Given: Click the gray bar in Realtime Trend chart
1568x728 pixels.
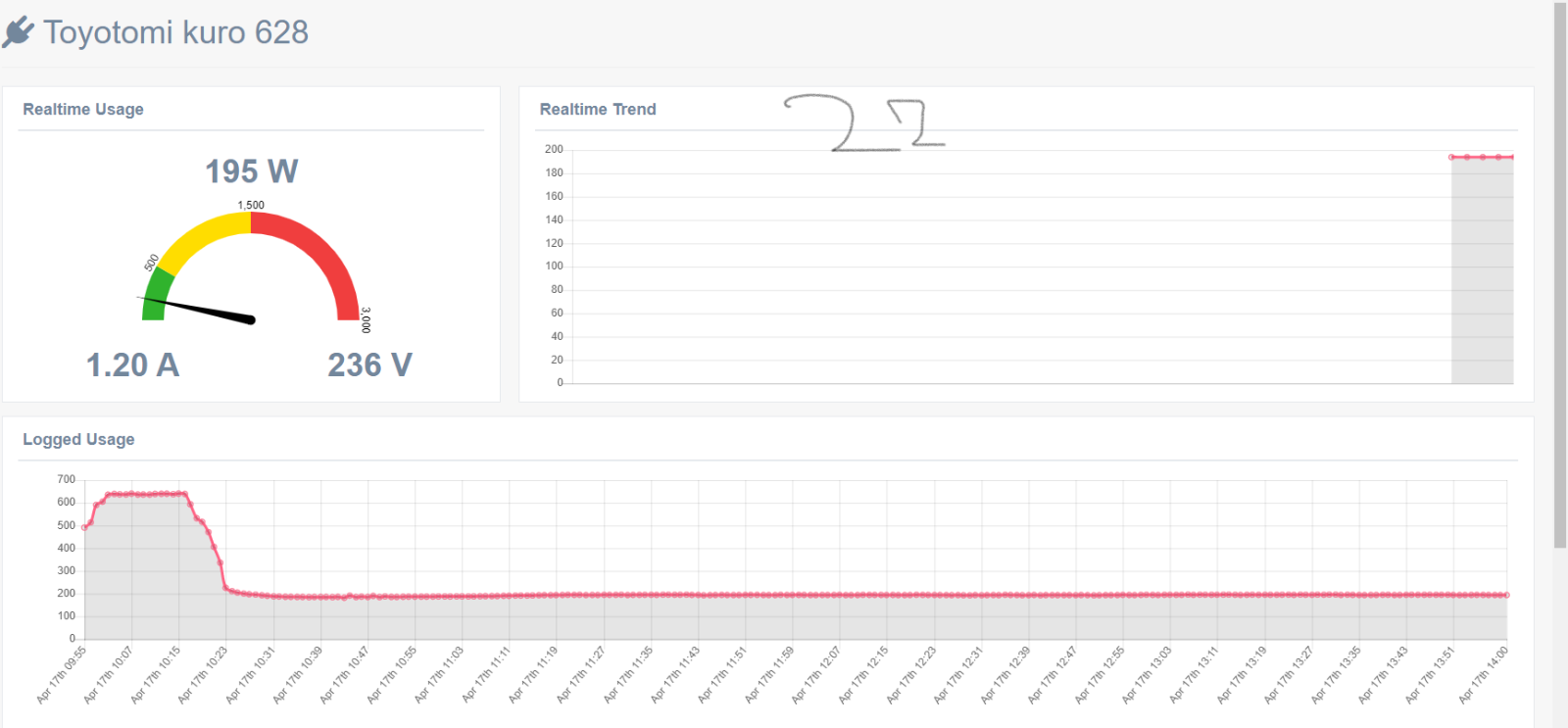Looking at the screenshot, I should pyautogui.click(x=1482, y=270).
